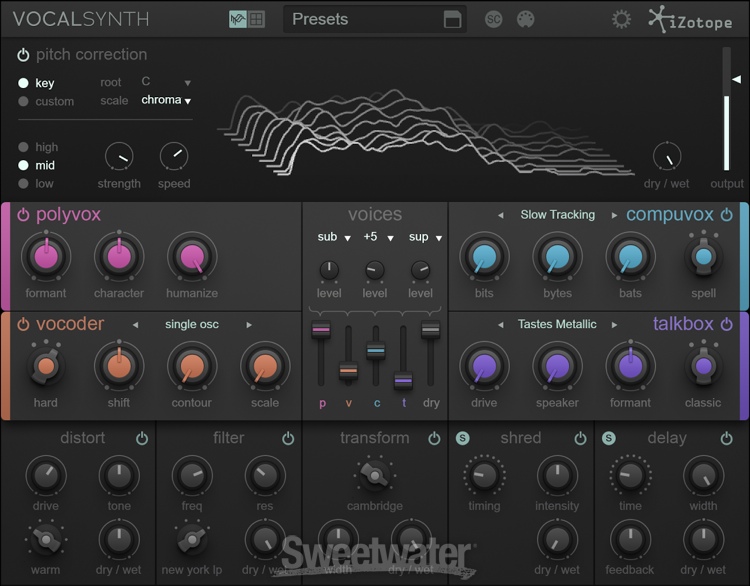Image resolution: width=750 pixels, height=586 pixels.
Task: Click the talkbox speaker knob
Action: coord(557,366)
